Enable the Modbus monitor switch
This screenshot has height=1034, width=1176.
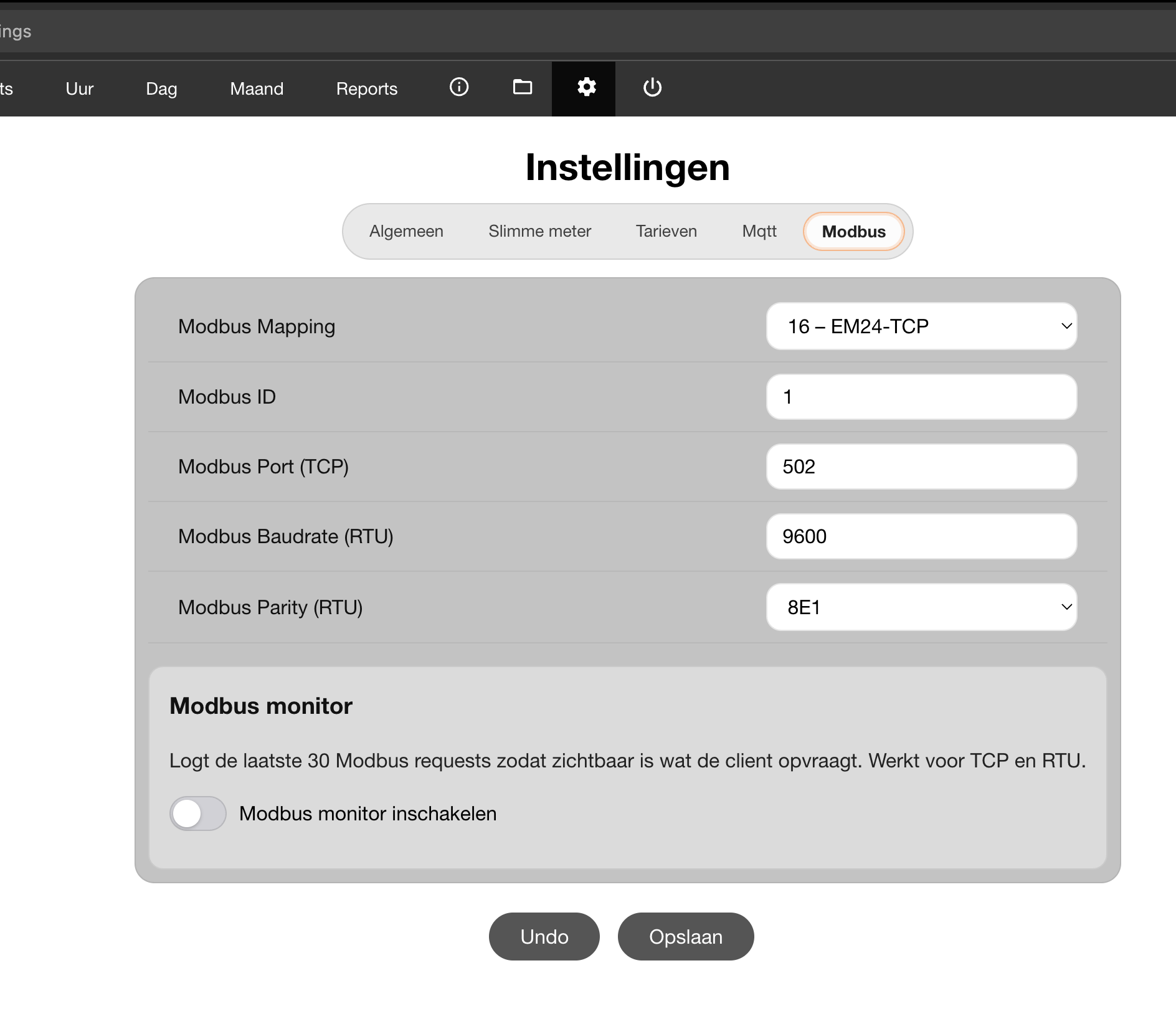click(198, 813)
